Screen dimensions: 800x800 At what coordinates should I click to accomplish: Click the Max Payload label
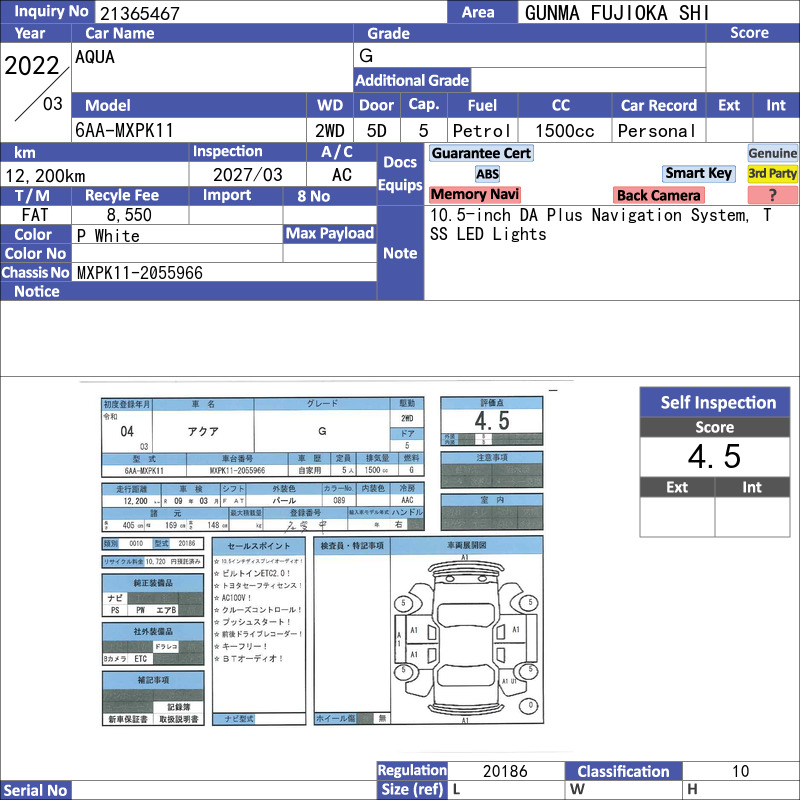pos(330,233)
